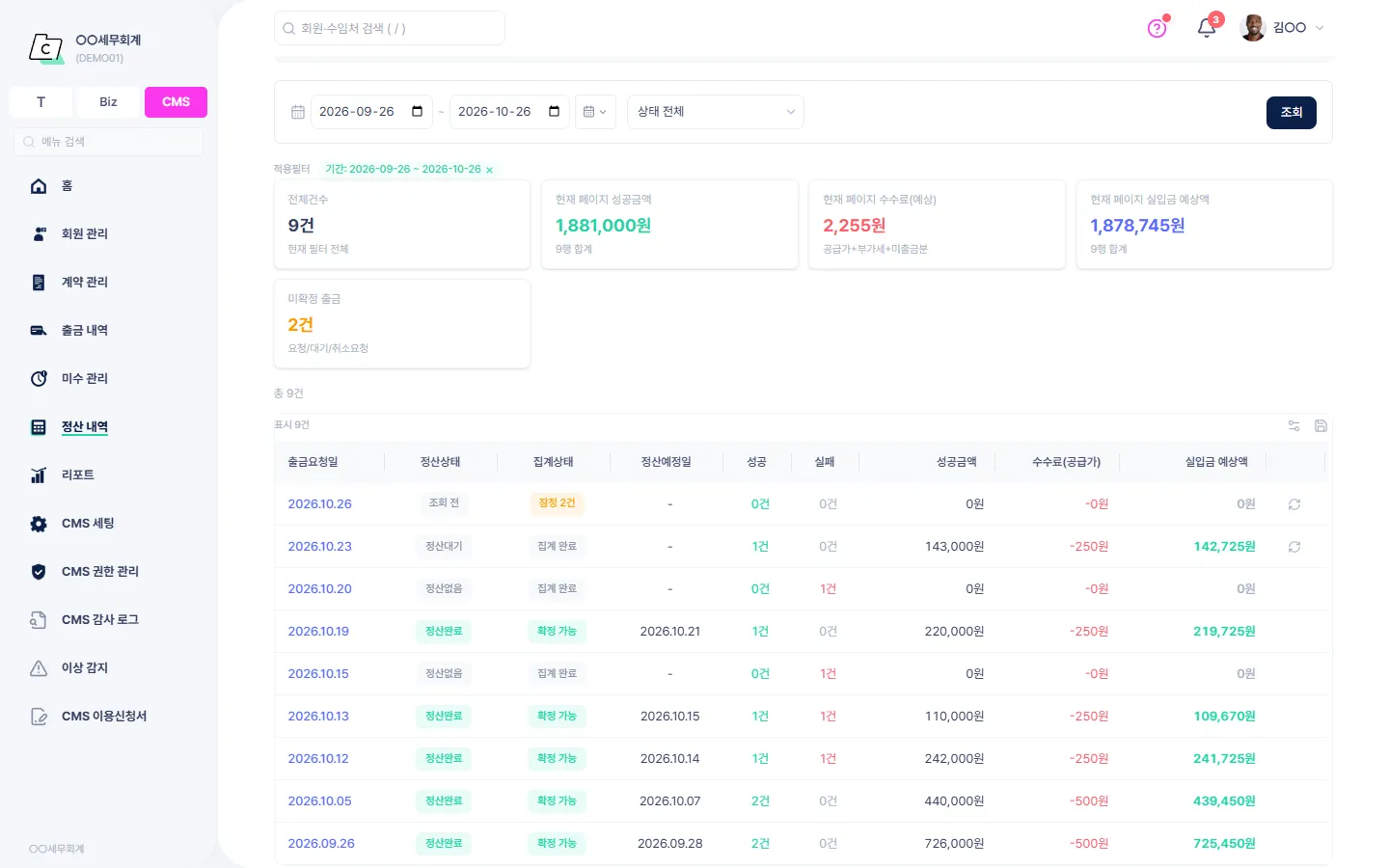Open the date range preset dropdown

[595, 112]
